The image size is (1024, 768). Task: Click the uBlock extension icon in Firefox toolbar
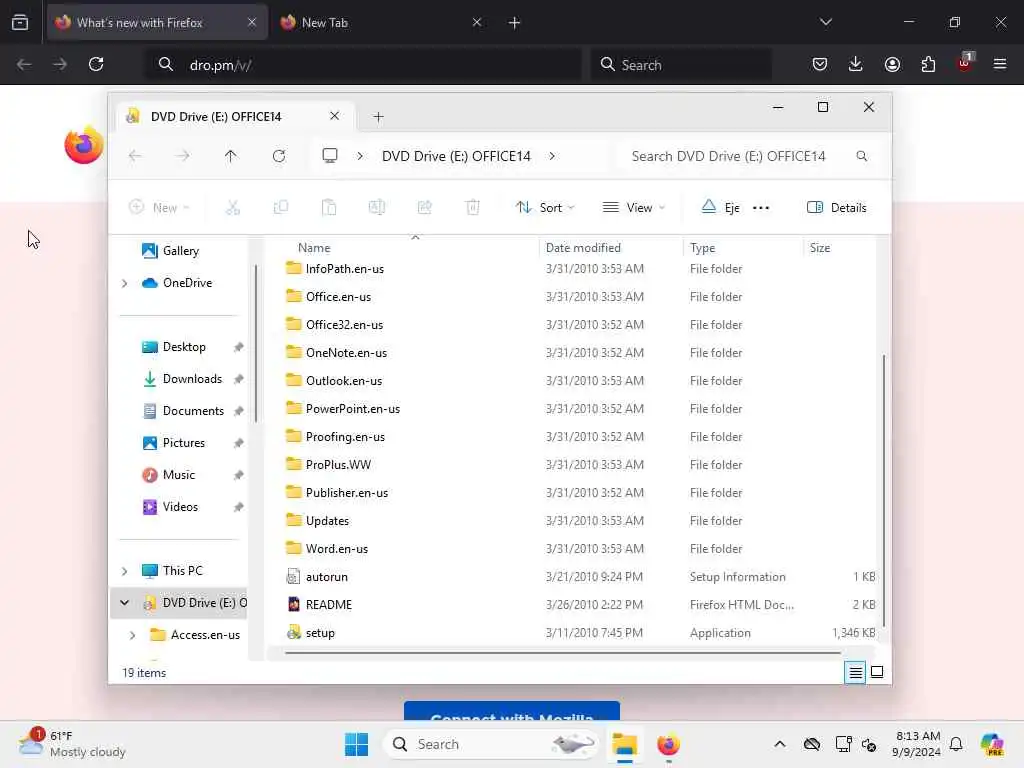[965, 63]
